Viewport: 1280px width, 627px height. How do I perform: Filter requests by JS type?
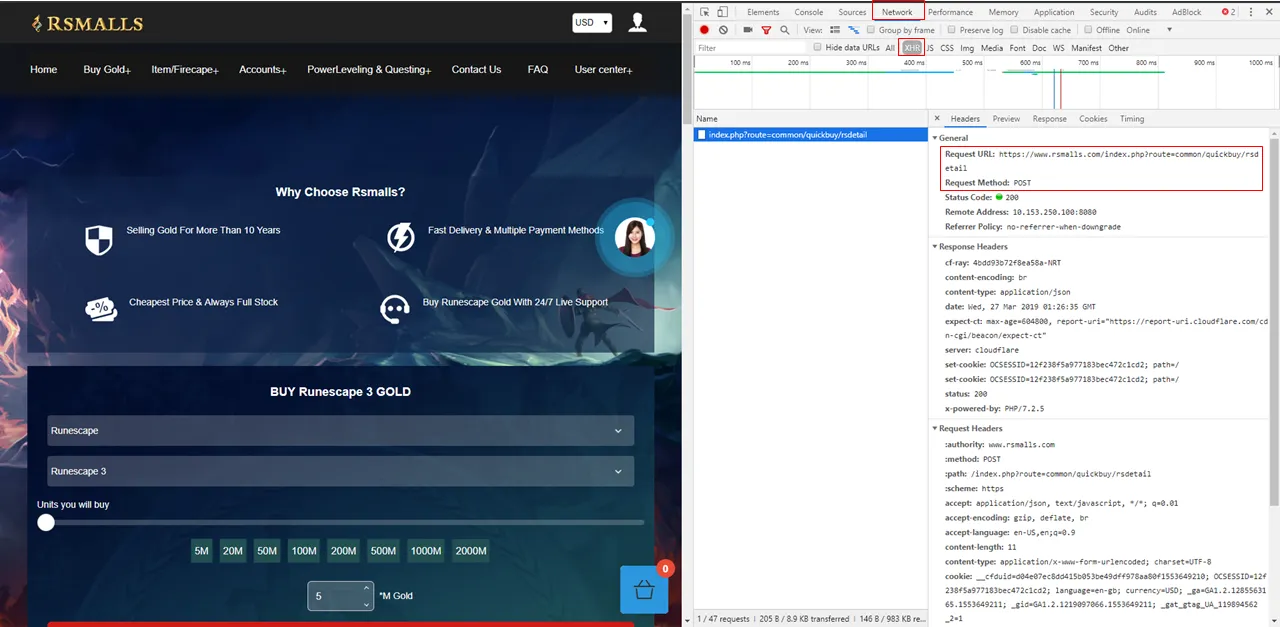[x=930, y=47]
